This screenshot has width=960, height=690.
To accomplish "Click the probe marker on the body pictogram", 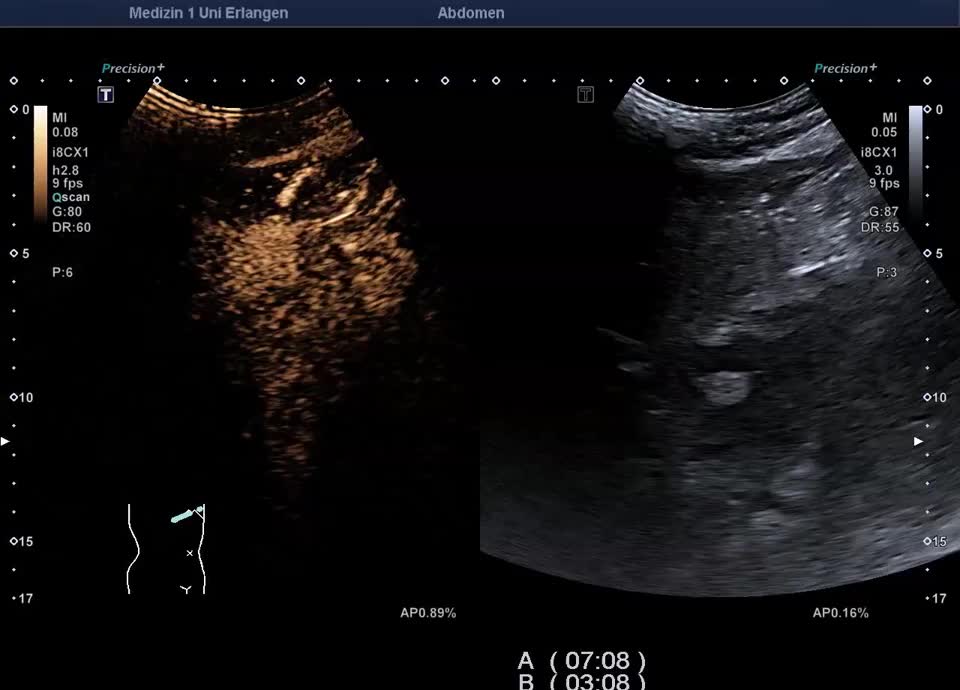I will [x=186, y=515].
